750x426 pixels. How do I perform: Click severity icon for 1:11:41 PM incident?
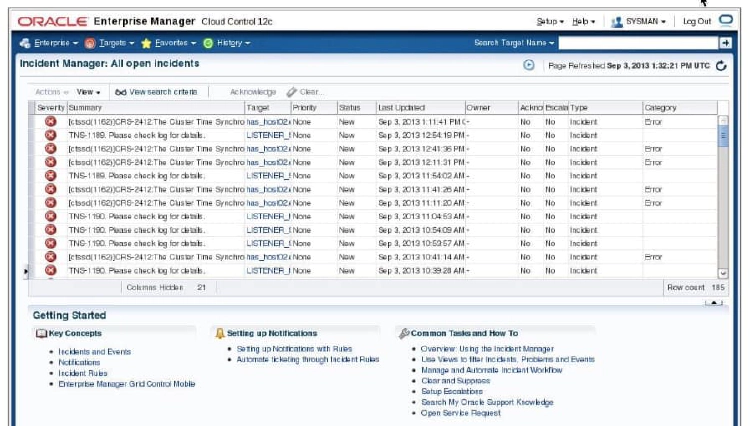pos(50,121)
